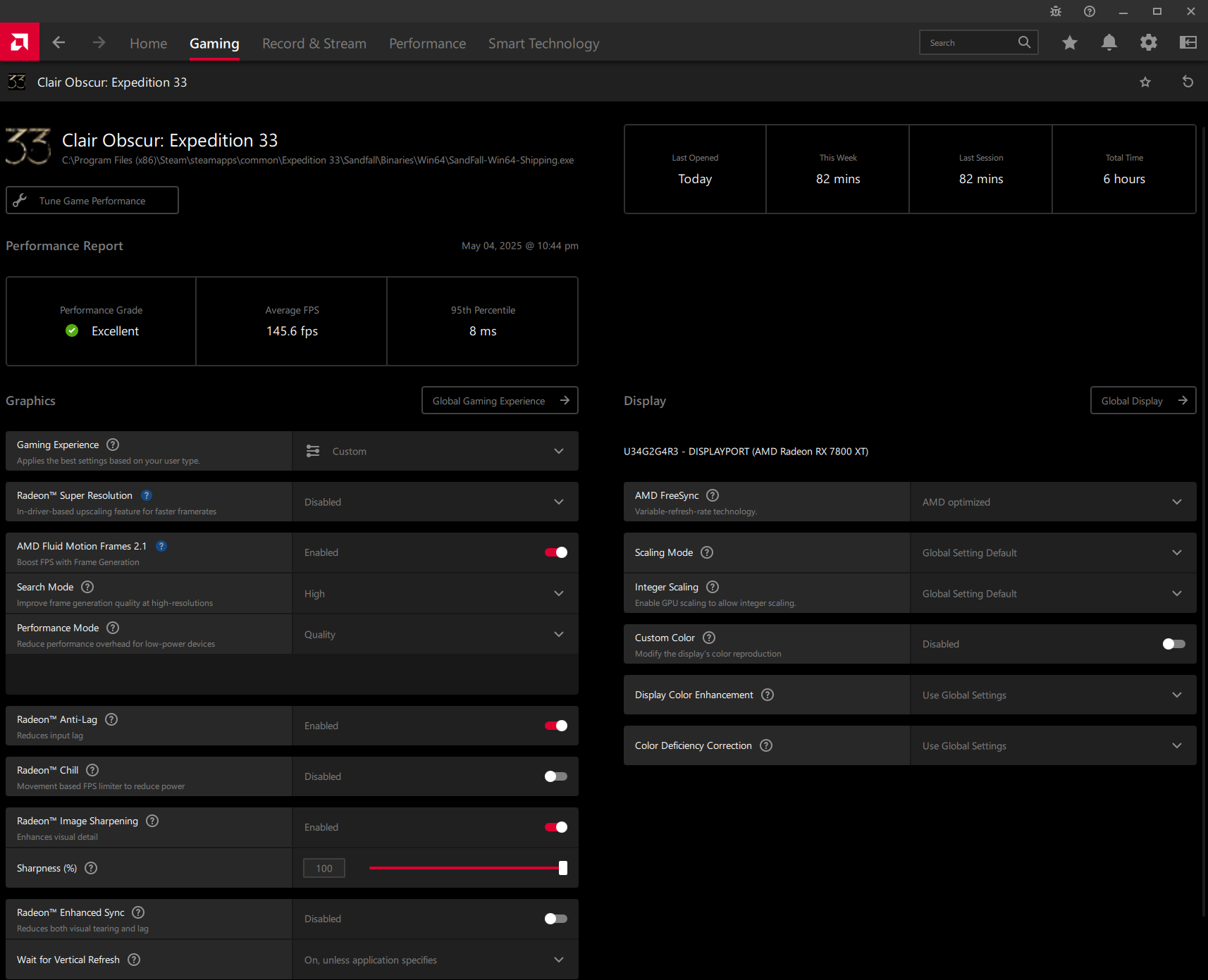Open Global Display settings
The height and width of the screenshot is (980, 1208).
[x=1143, y=400]
